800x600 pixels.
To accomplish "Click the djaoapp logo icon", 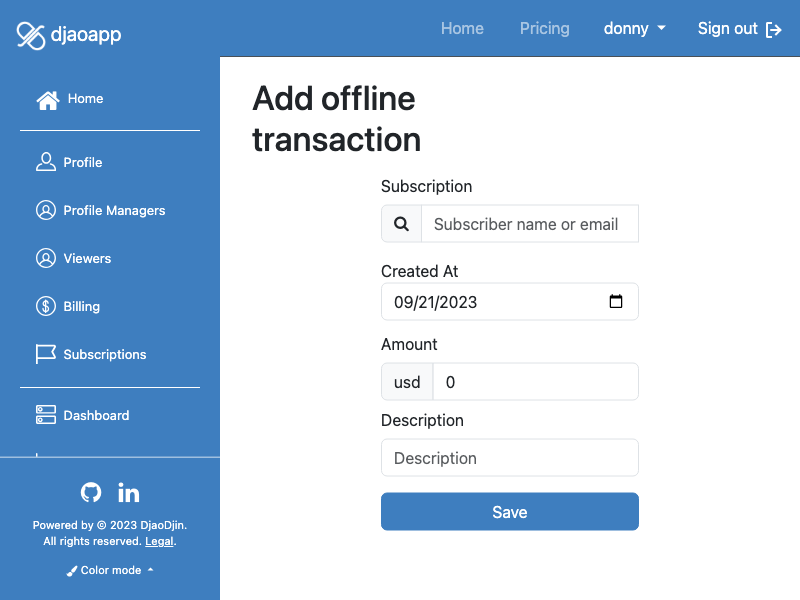I will (x=31, y=36).
